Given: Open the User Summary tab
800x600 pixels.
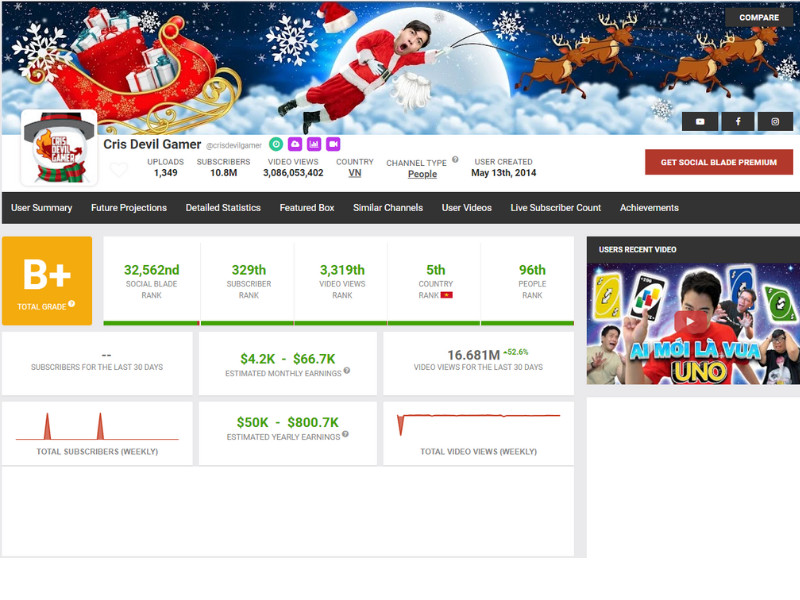Looking at the screenshot, I should [41, 208].
